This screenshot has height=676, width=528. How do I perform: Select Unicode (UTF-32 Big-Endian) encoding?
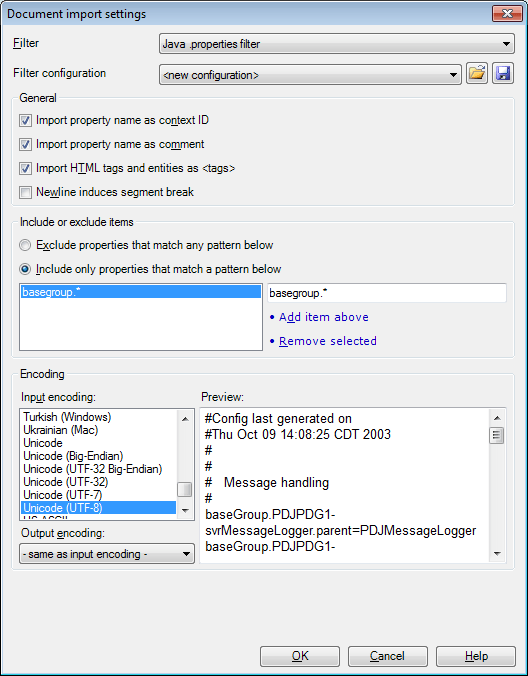point(98,469)
